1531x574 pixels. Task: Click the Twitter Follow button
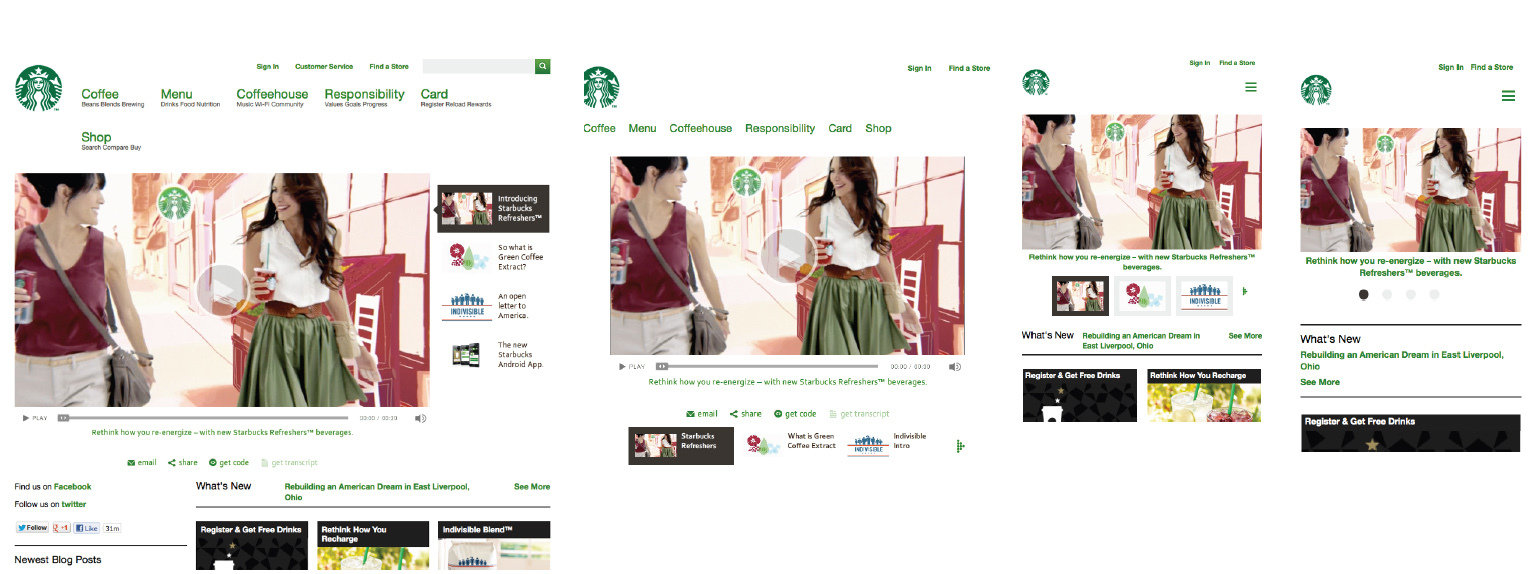(x=32, y=527)
